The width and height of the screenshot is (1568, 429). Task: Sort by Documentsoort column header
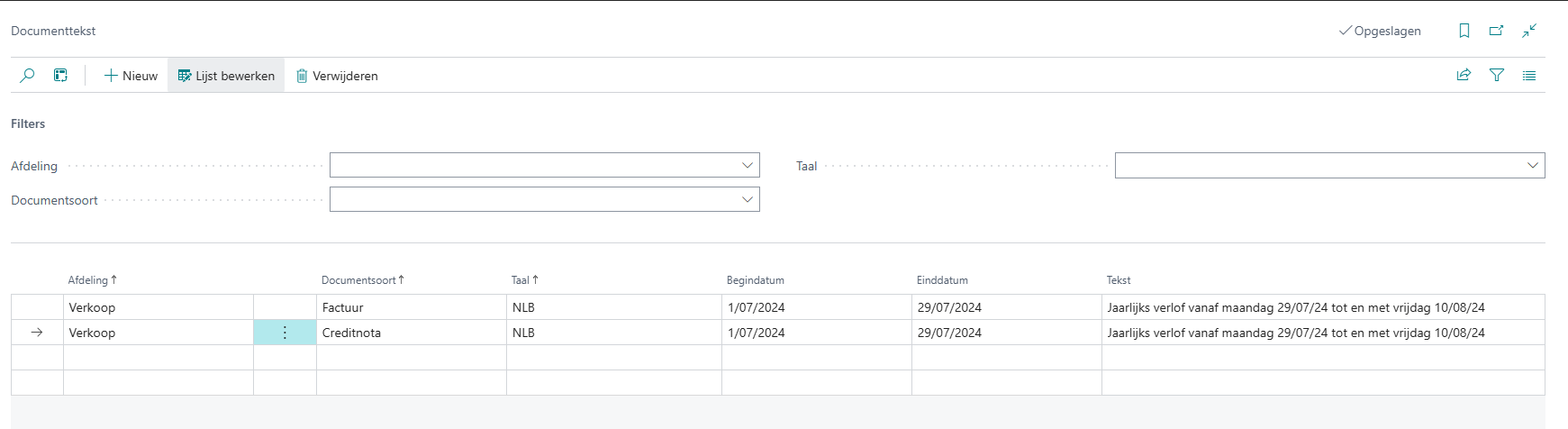tap(359, 280)
